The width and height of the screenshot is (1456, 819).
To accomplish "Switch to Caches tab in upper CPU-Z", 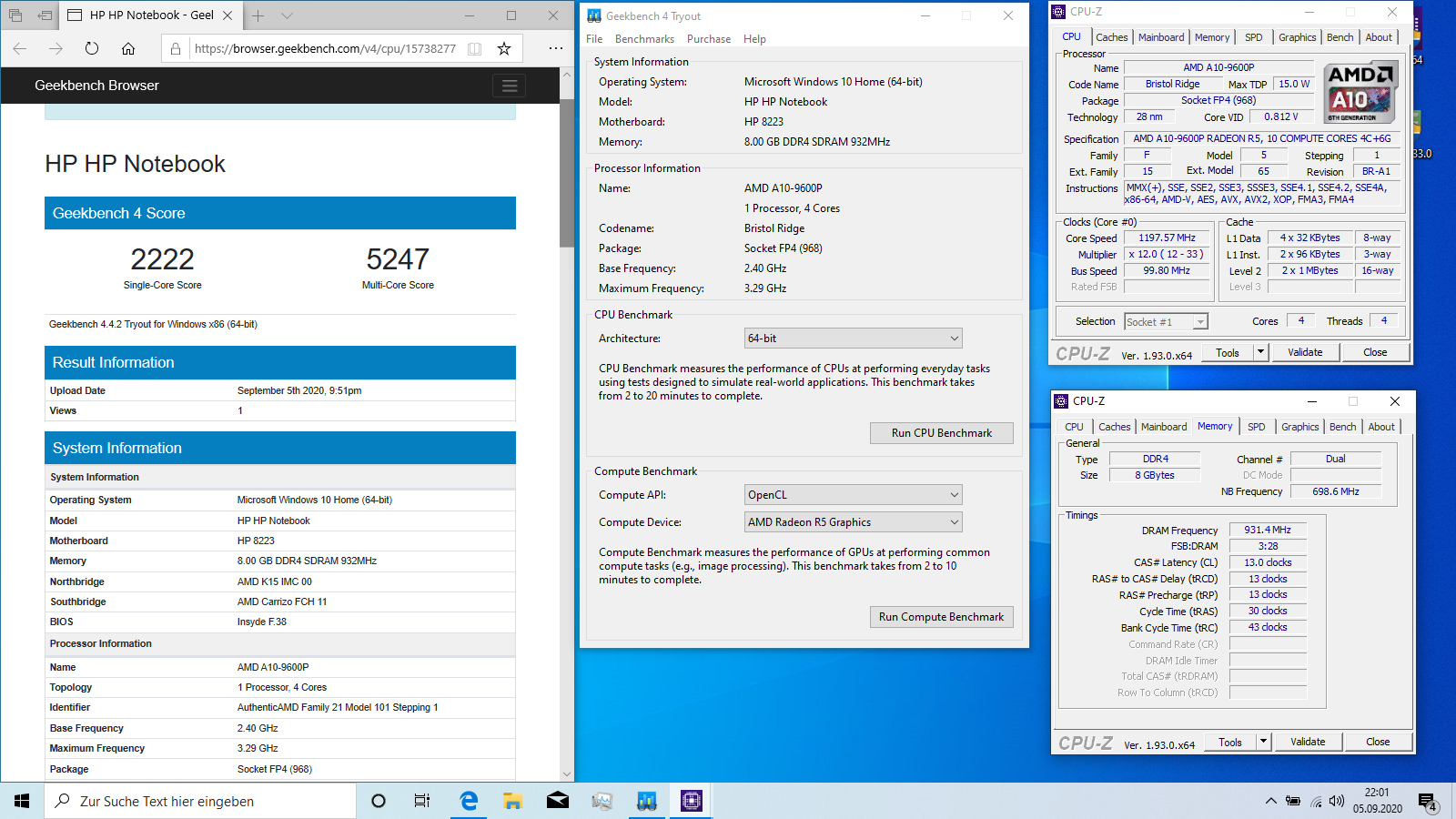I will point(1111,37).
